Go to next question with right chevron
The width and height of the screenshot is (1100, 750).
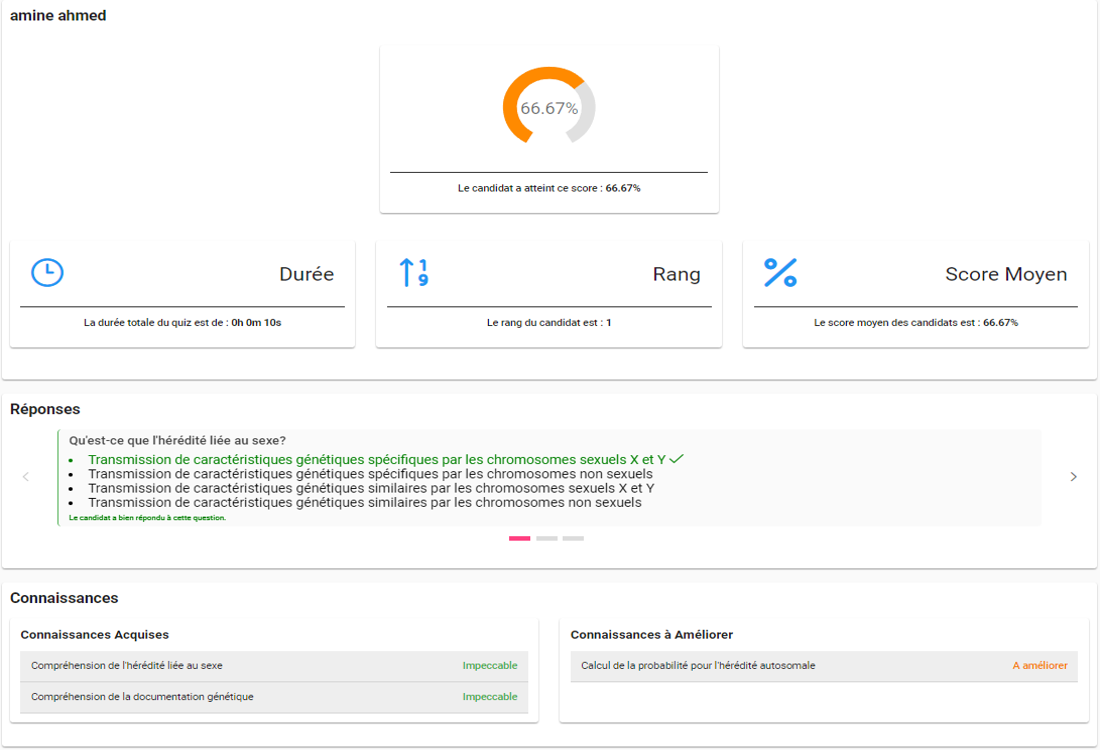[x=1073, y=477]
